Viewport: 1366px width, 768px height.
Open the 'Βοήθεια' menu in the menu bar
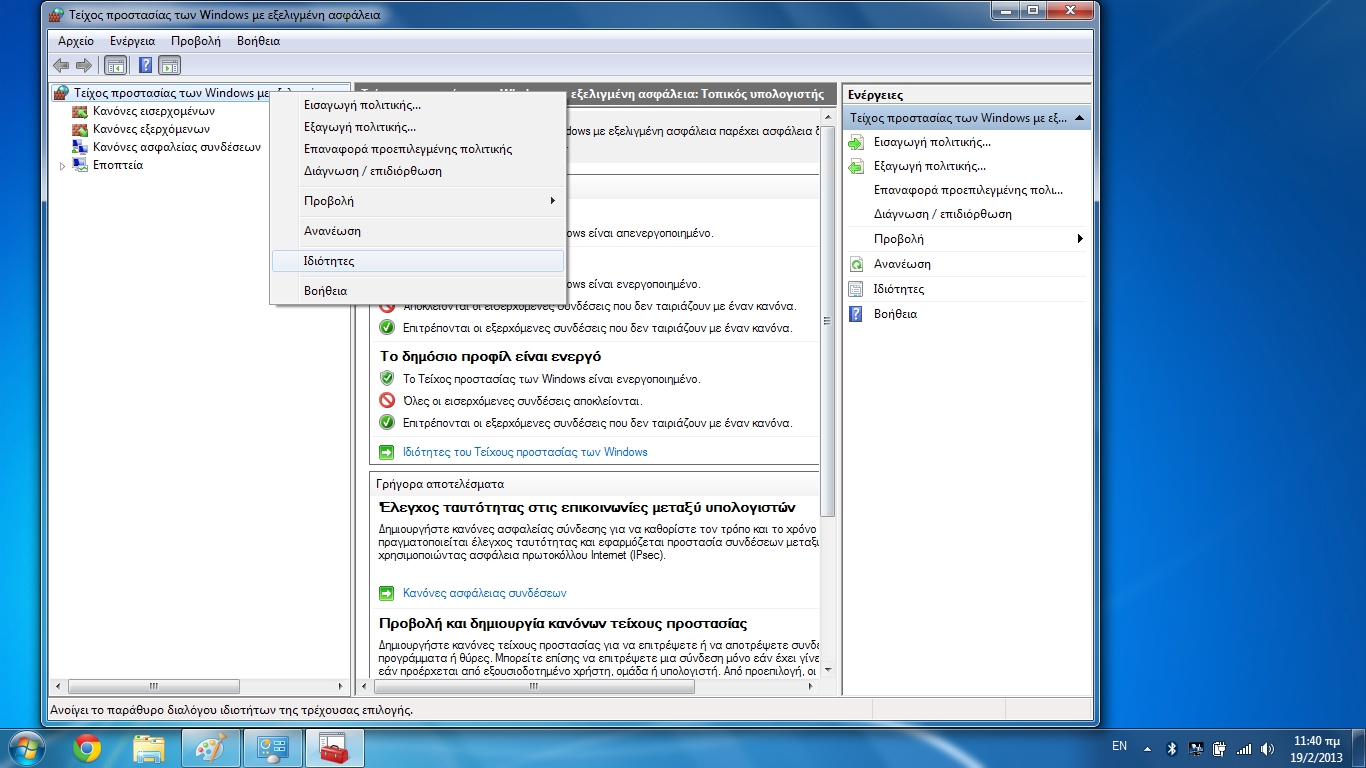(258, 41)
